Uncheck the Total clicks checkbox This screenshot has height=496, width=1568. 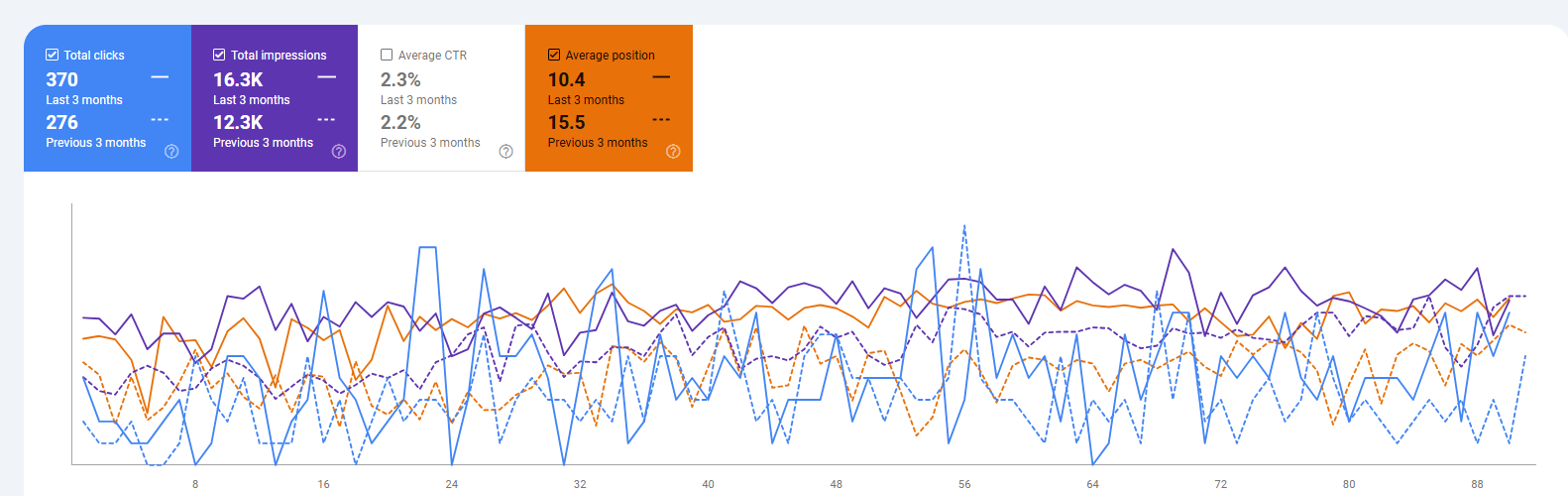[53, 56]
